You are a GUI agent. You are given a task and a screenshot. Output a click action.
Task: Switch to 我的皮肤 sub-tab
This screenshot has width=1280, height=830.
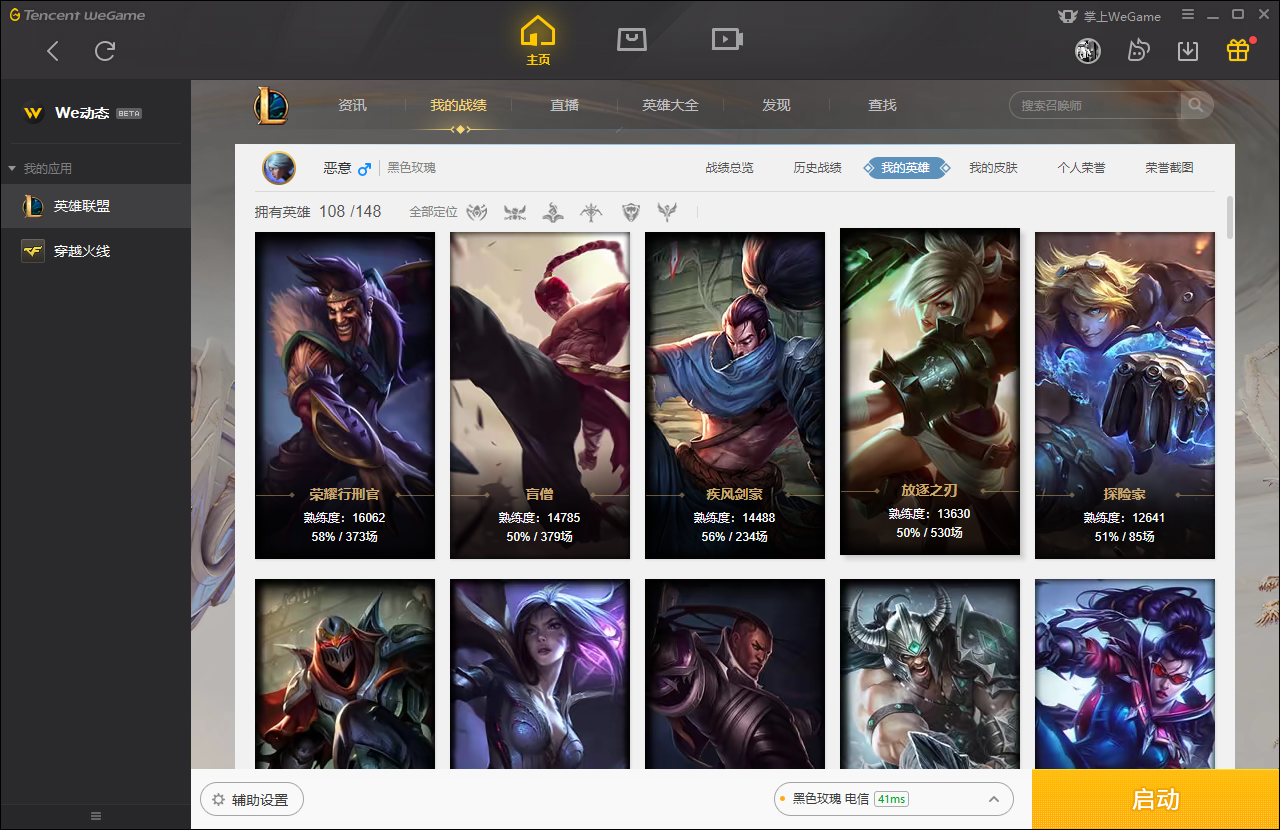point(993,168)
